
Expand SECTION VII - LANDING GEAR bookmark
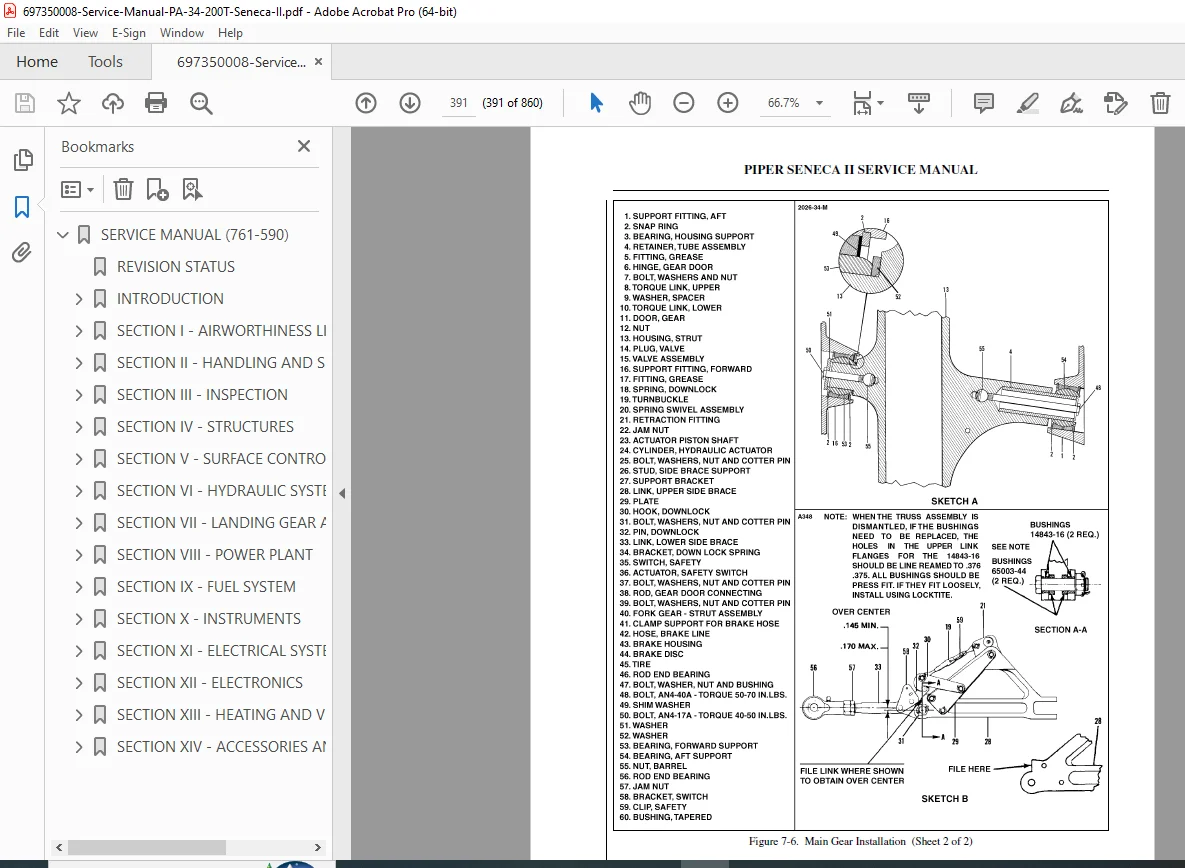(79, 523)
